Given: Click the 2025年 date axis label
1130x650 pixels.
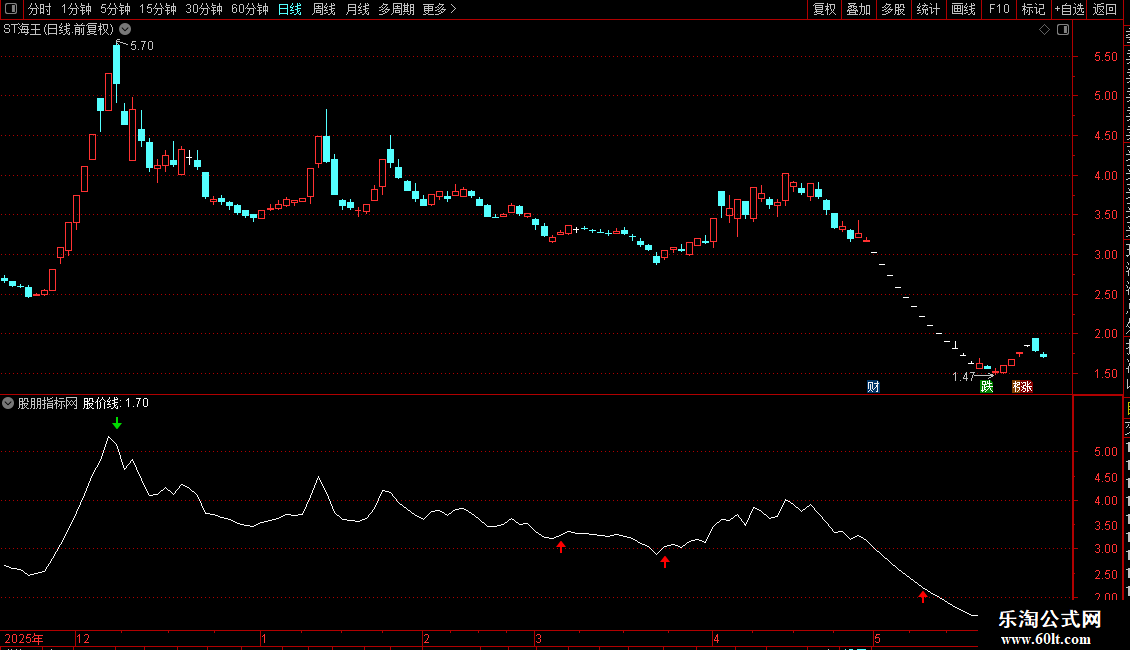Looking at the screenshot, I should [x=24, y=638].
